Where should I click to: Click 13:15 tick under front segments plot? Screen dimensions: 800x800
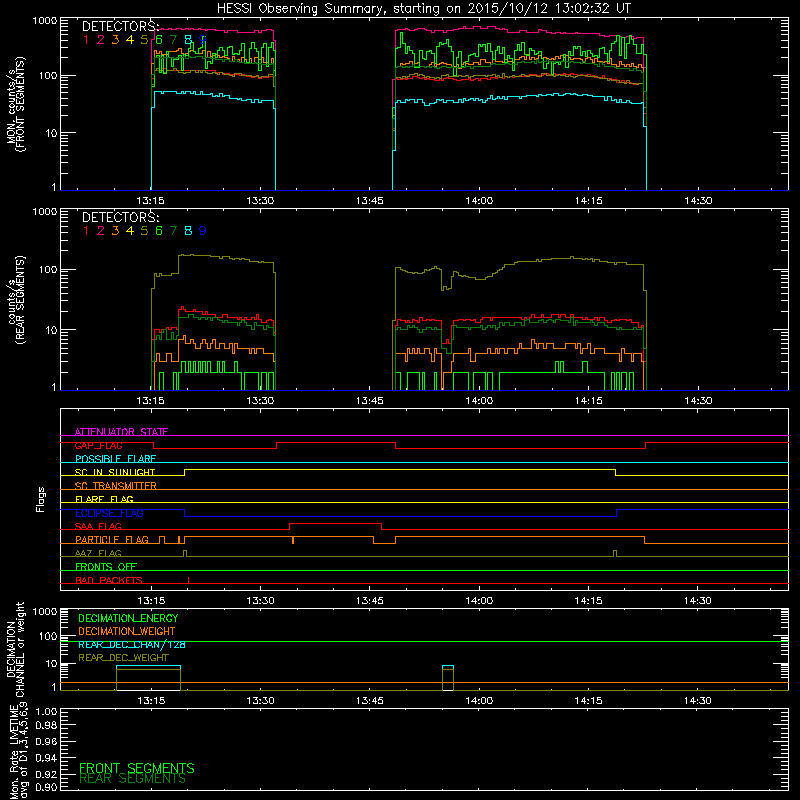pyautogui.click(x=151, y=201)
